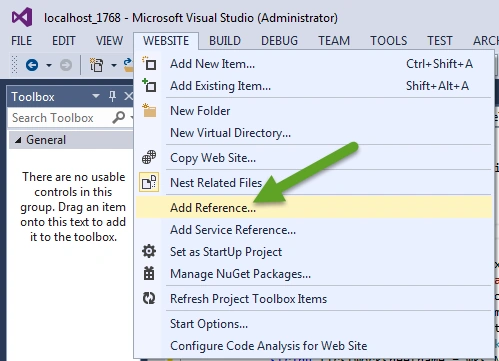Open the VIEW menu
The image size is (499, 361).
109,41
